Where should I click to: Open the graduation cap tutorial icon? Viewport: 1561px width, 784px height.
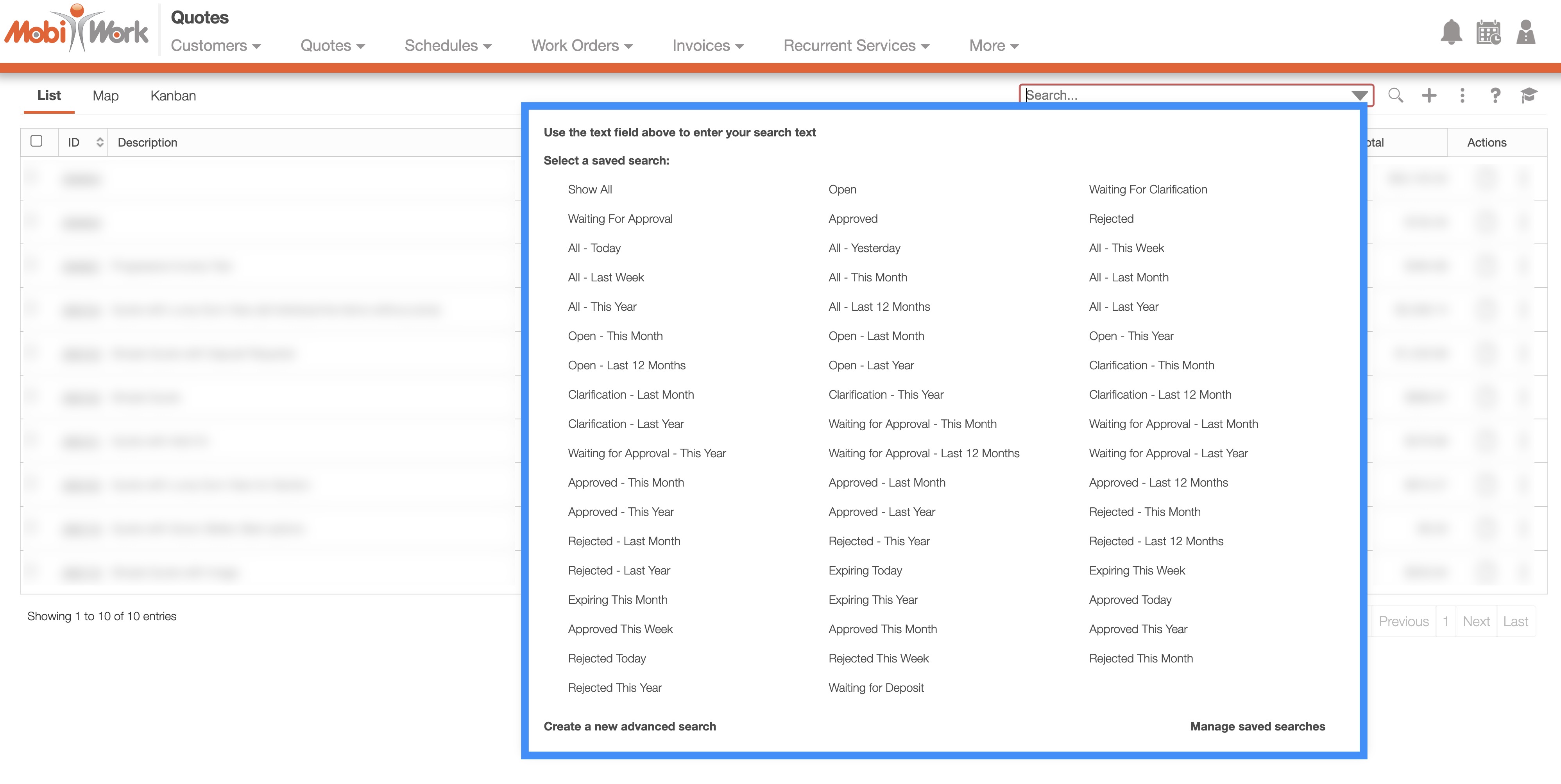tap(1528, 95)
